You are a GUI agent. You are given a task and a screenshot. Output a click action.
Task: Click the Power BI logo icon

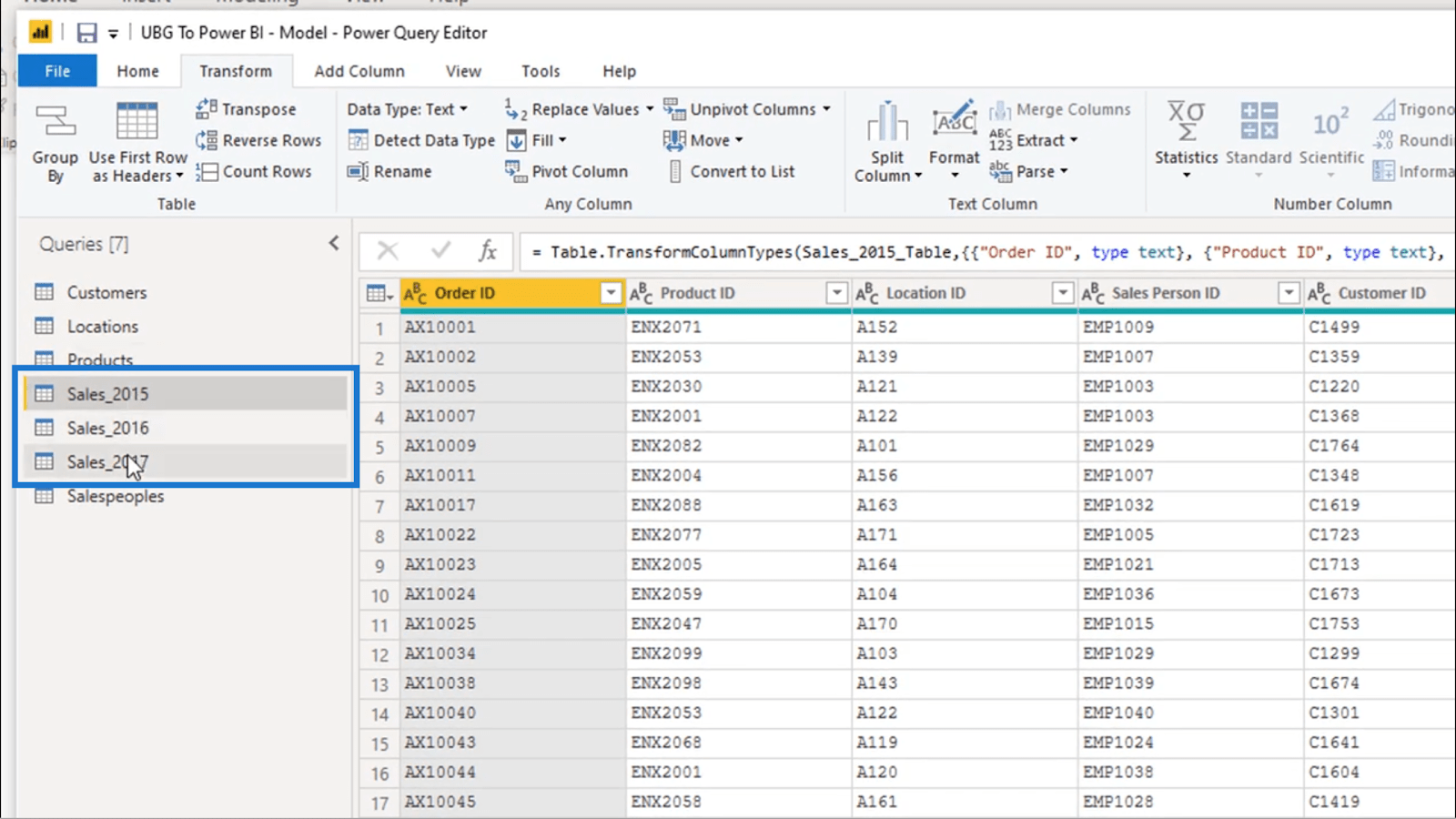click(x=40, y=33)
